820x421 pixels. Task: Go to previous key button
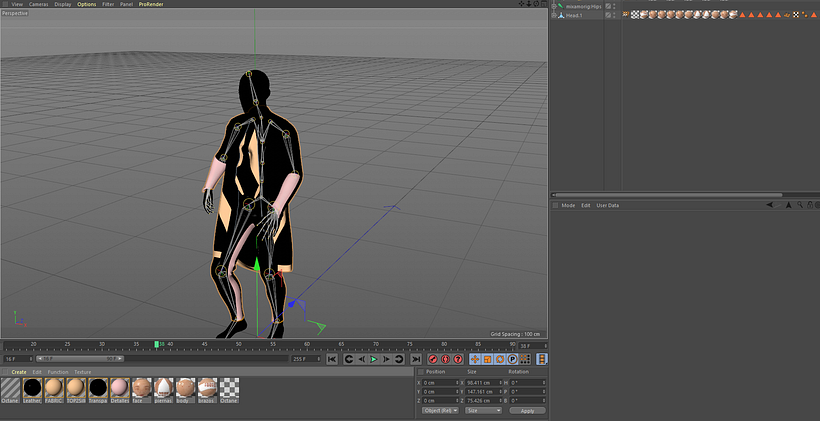coord(349,359)
